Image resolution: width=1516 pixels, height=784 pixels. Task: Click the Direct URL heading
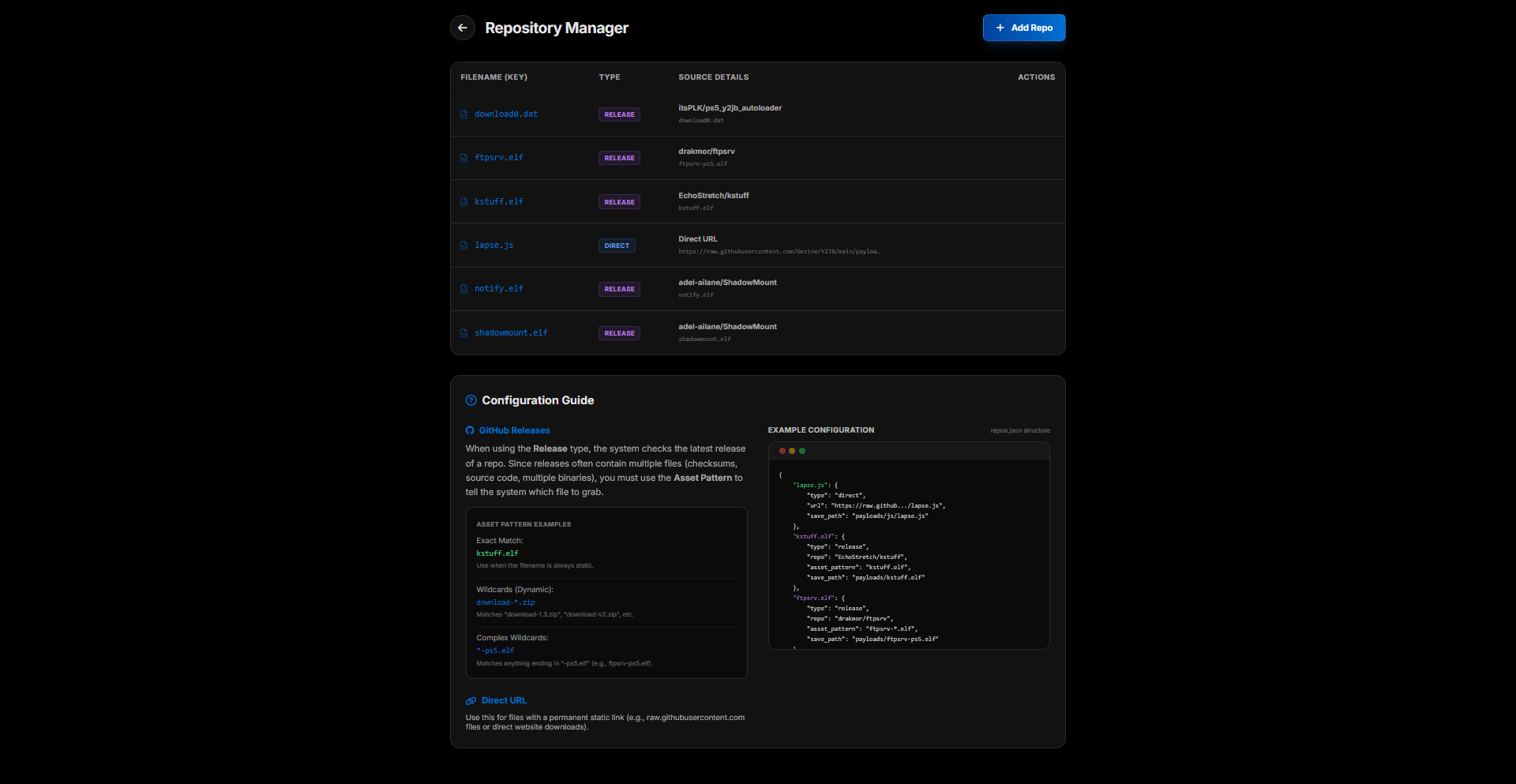(x=505, y=701)
